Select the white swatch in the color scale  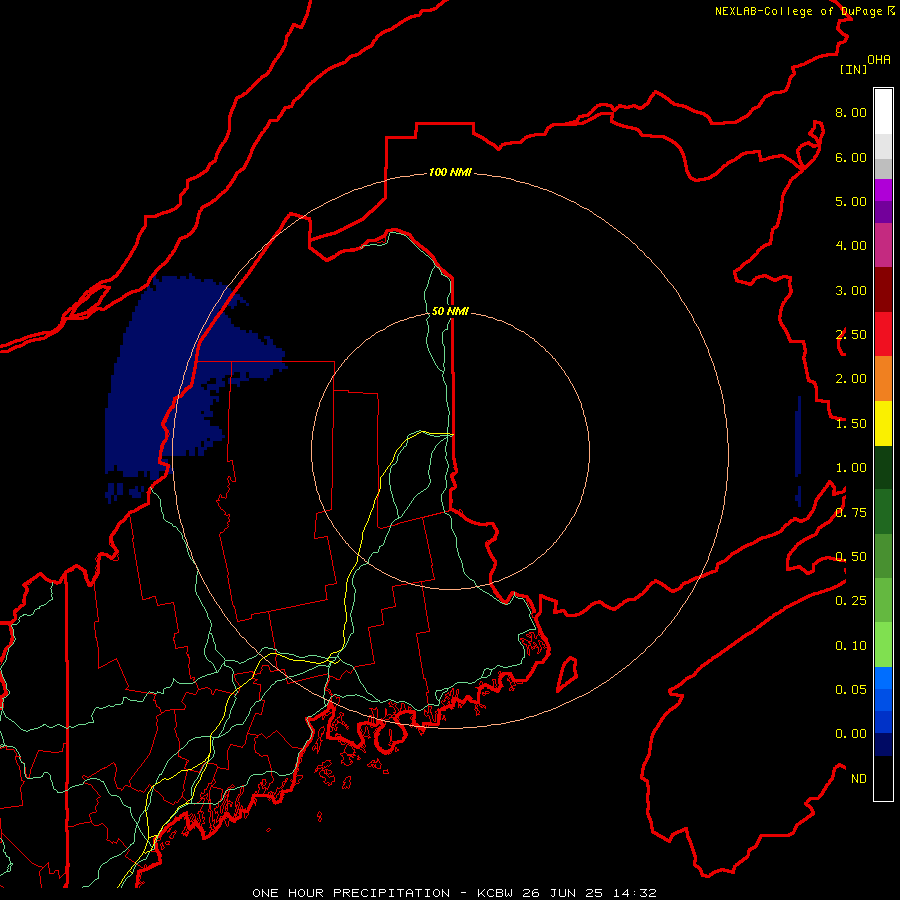click(883, 112)
